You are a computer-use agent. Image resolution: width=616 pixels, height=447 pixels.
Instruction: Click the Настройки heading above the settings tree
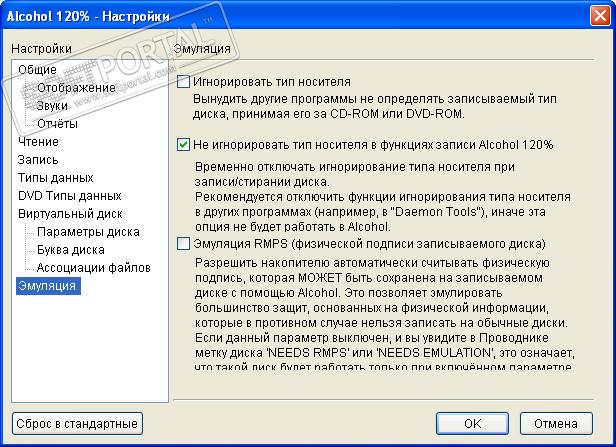pos(41,49)
